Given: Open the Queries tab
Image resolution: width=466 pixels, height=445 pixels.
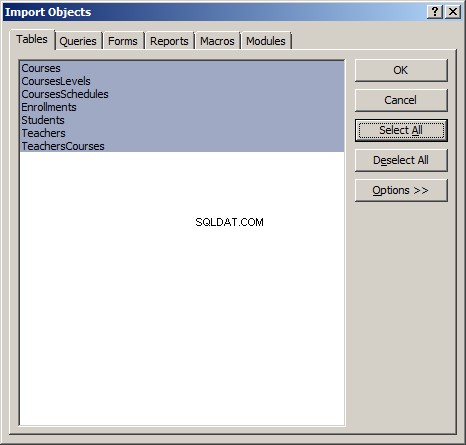Looking at the screenshot, I should [78, 41].
